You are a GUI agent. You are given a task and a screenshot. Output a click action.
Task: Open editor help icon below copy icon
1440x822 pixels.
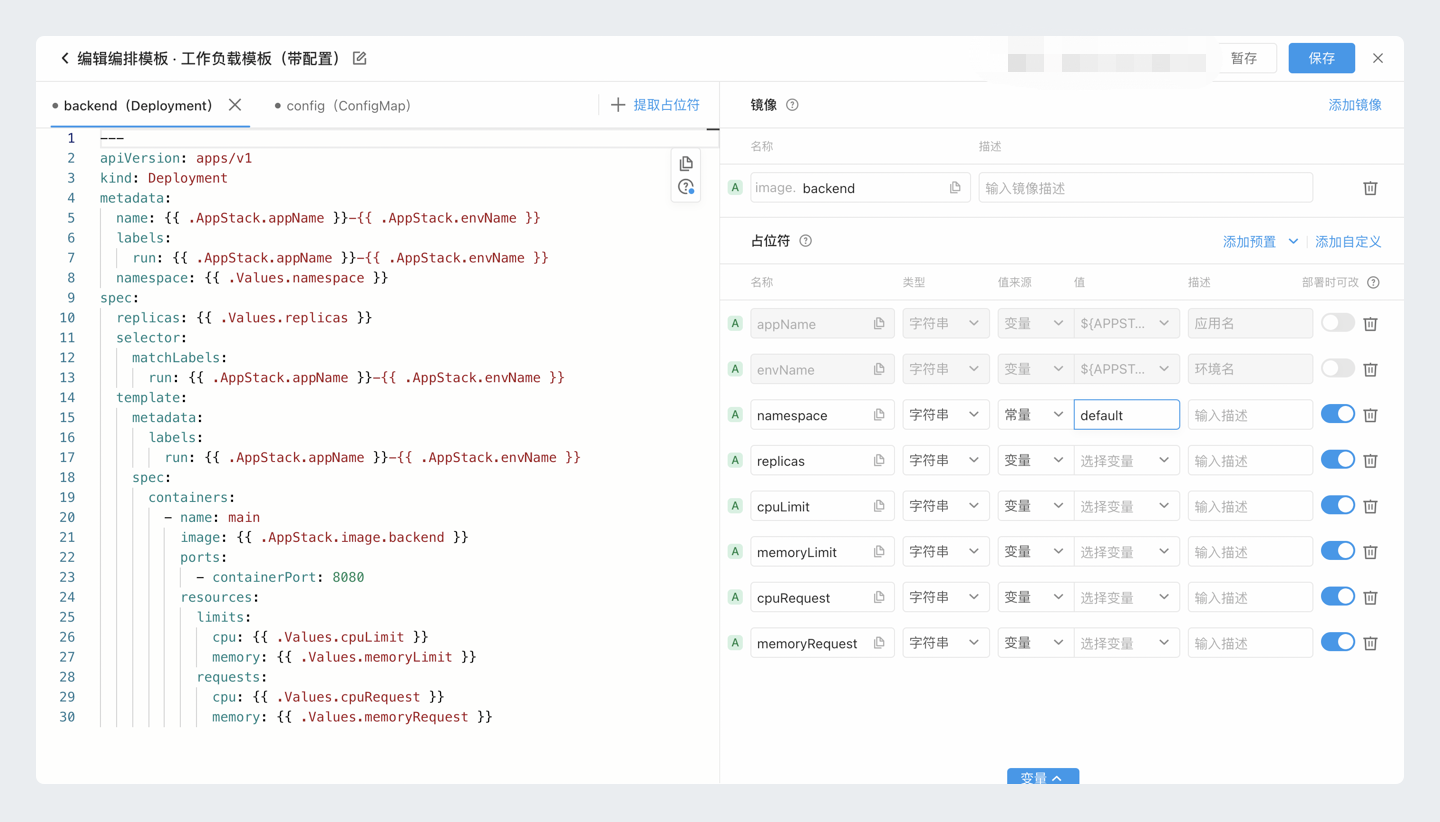point(686,187)
